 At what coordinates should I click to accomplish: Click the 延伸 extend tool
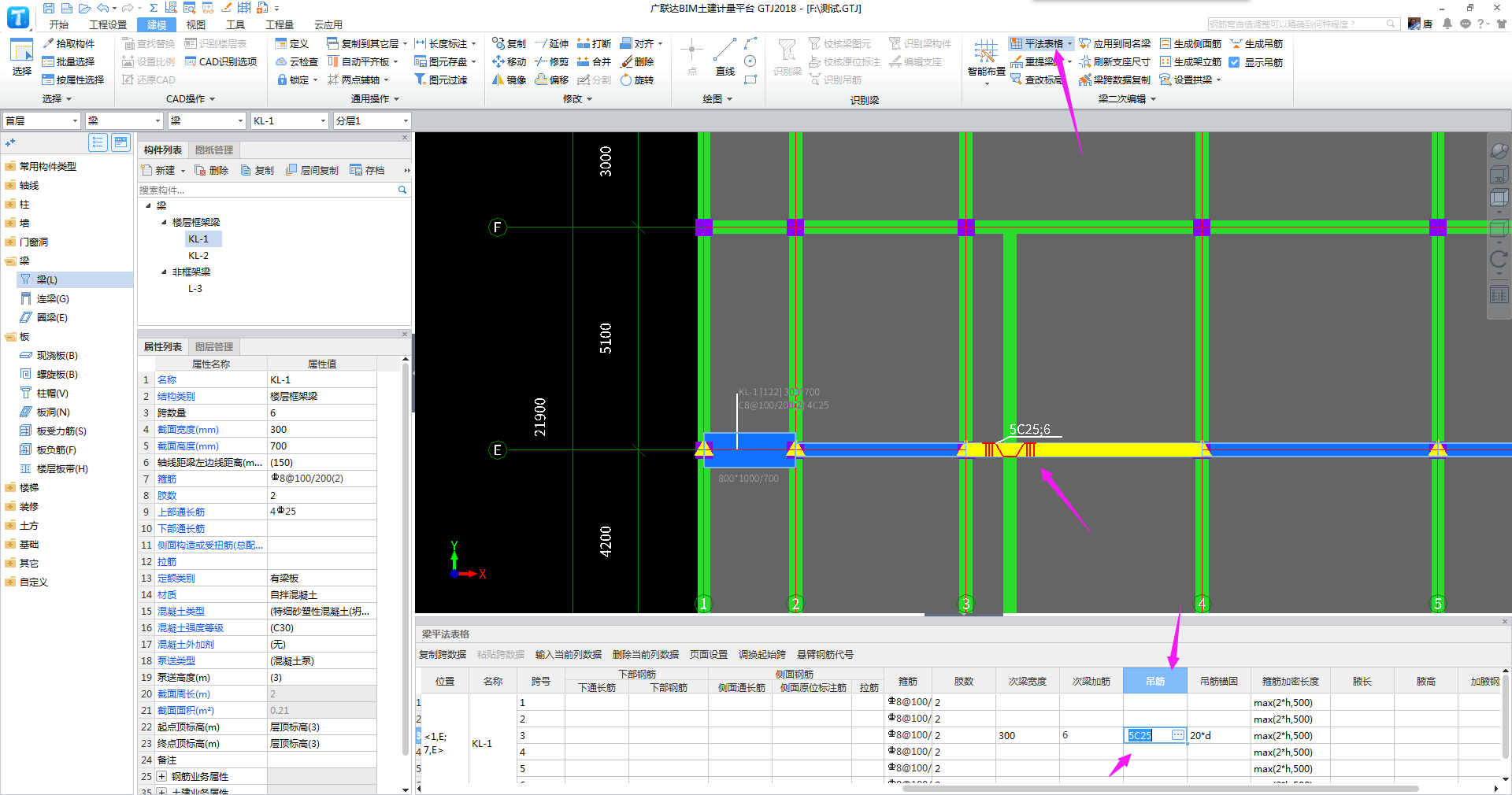(x=551, y=43)
